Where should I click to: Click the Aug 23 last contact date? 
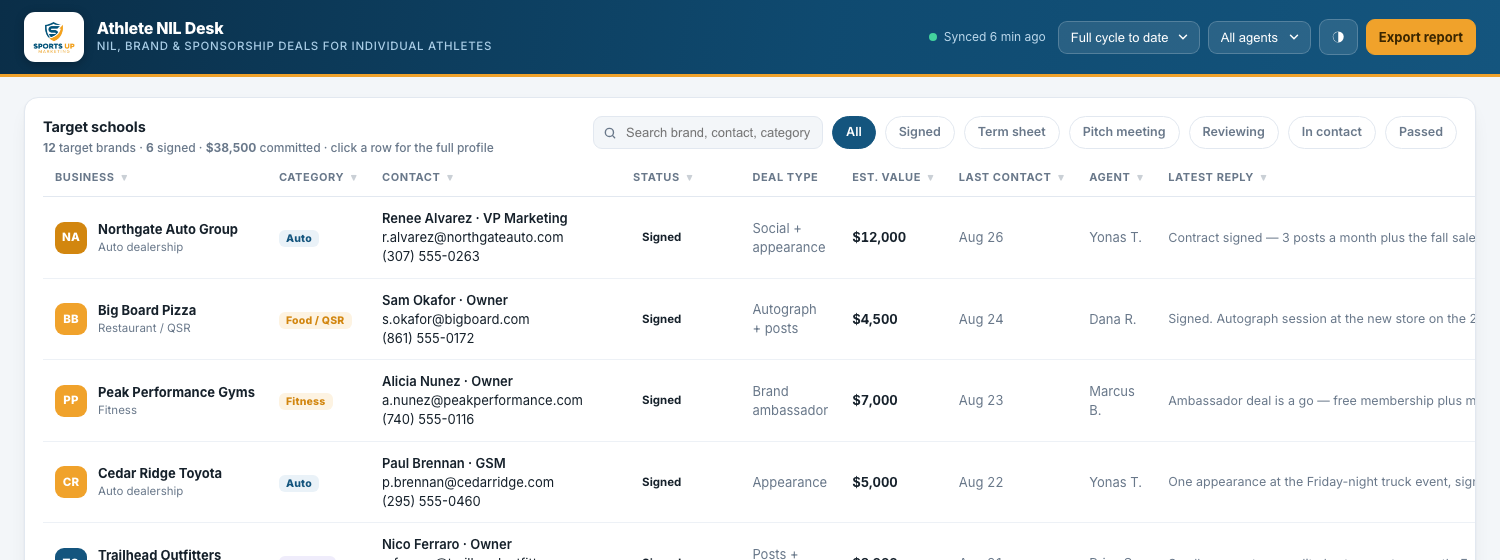tap(981, 400)
